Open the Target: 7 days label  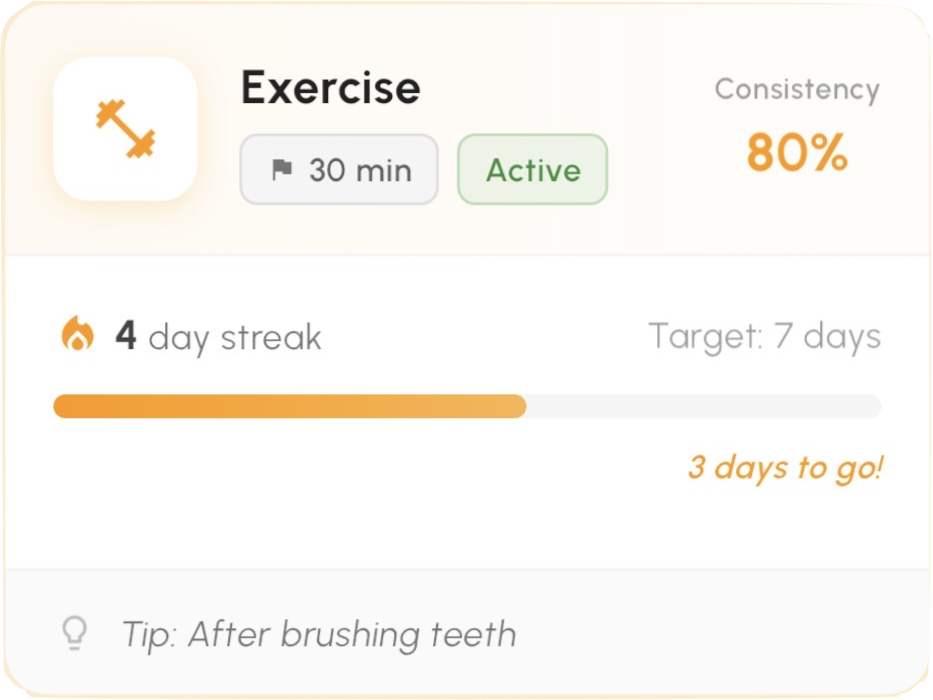764,336
